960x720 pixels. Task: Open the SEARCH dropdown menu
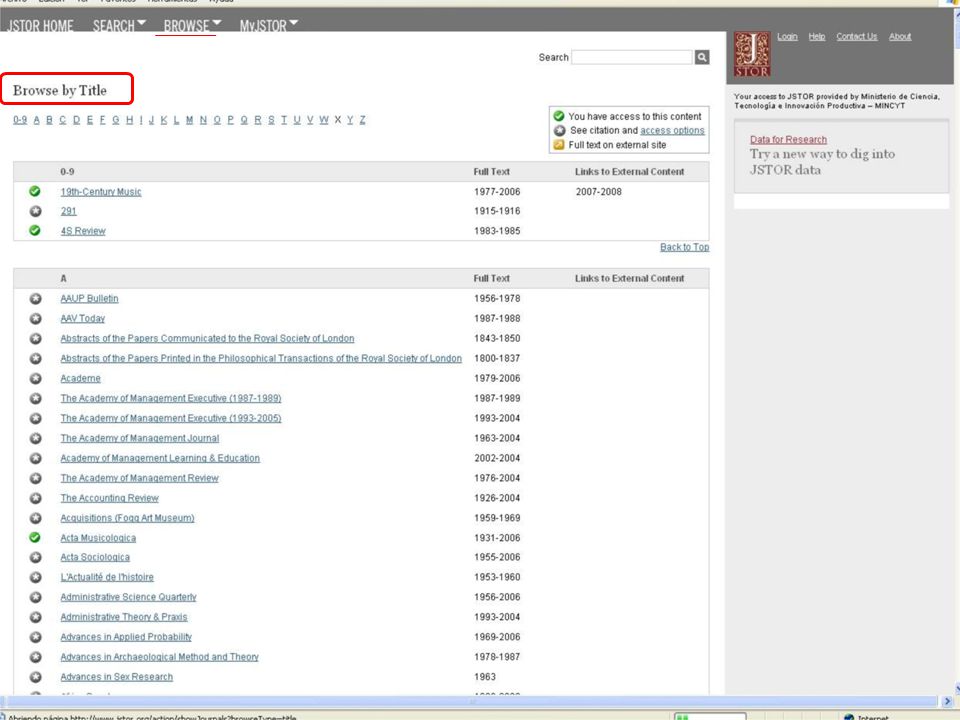point(119,26)
